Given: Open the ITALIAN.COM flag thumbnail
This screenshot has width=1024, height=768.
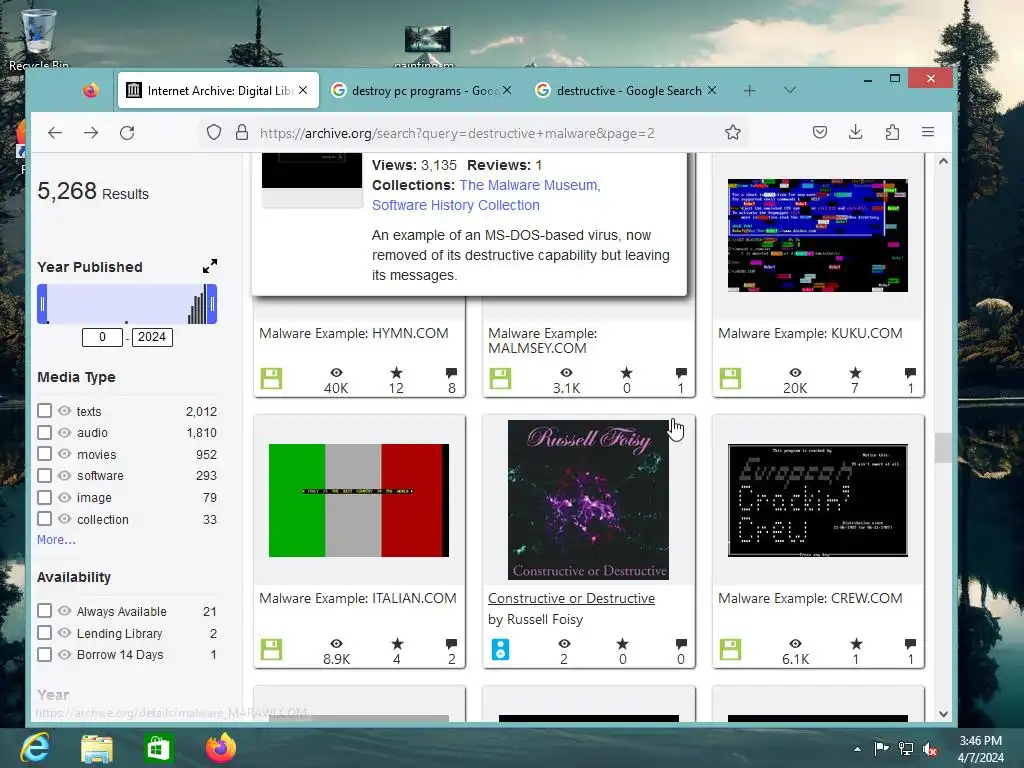Looking at the screenshot, I should pos(359,500).
